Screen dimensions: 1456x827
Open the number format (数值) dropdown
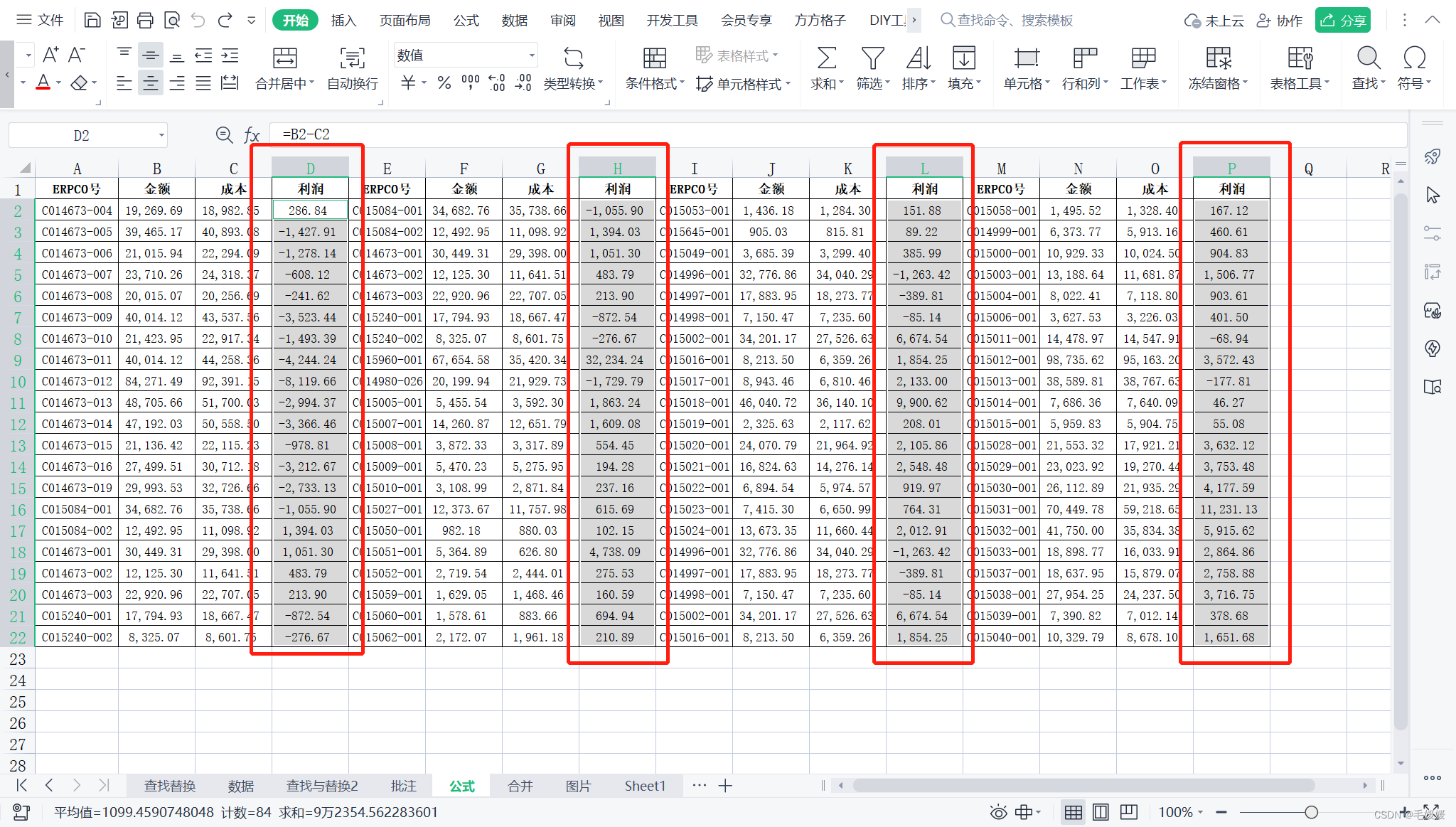(532, 55)
